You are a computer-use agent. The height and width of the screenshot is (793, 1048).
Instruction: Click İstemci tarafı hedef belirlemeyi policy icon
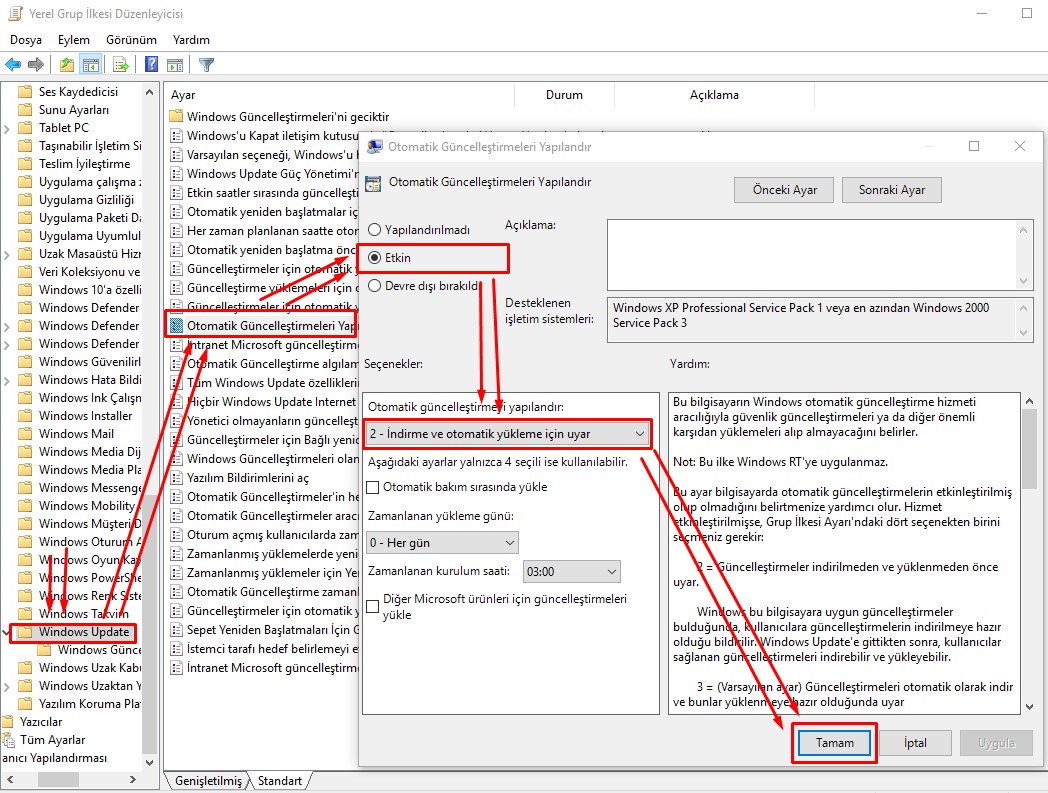176,649
